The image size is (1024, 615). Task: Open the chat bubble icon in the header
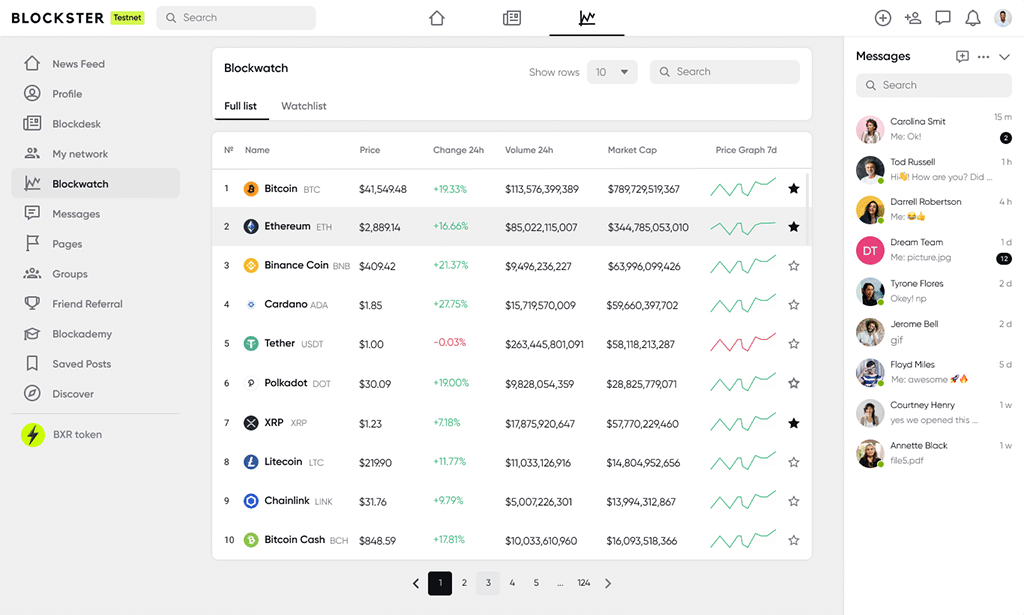tap(943, 18)
